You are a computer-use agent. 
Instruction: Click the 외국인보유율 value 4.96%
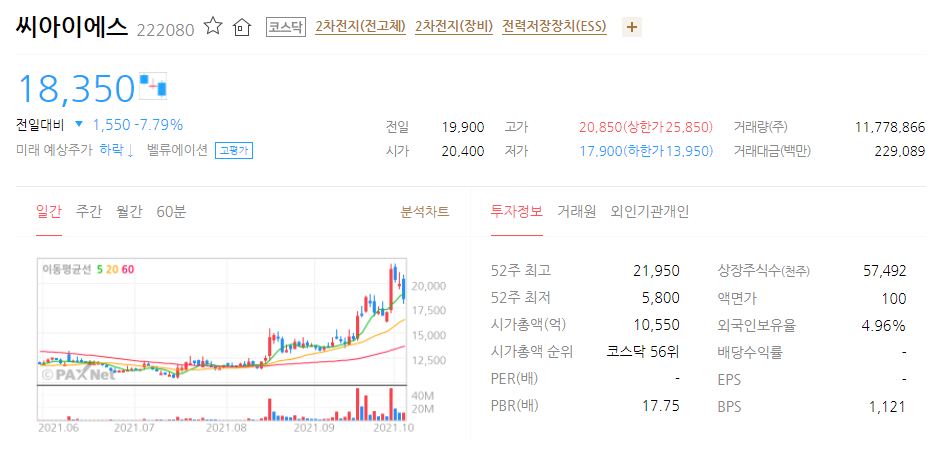pos(885,326)
